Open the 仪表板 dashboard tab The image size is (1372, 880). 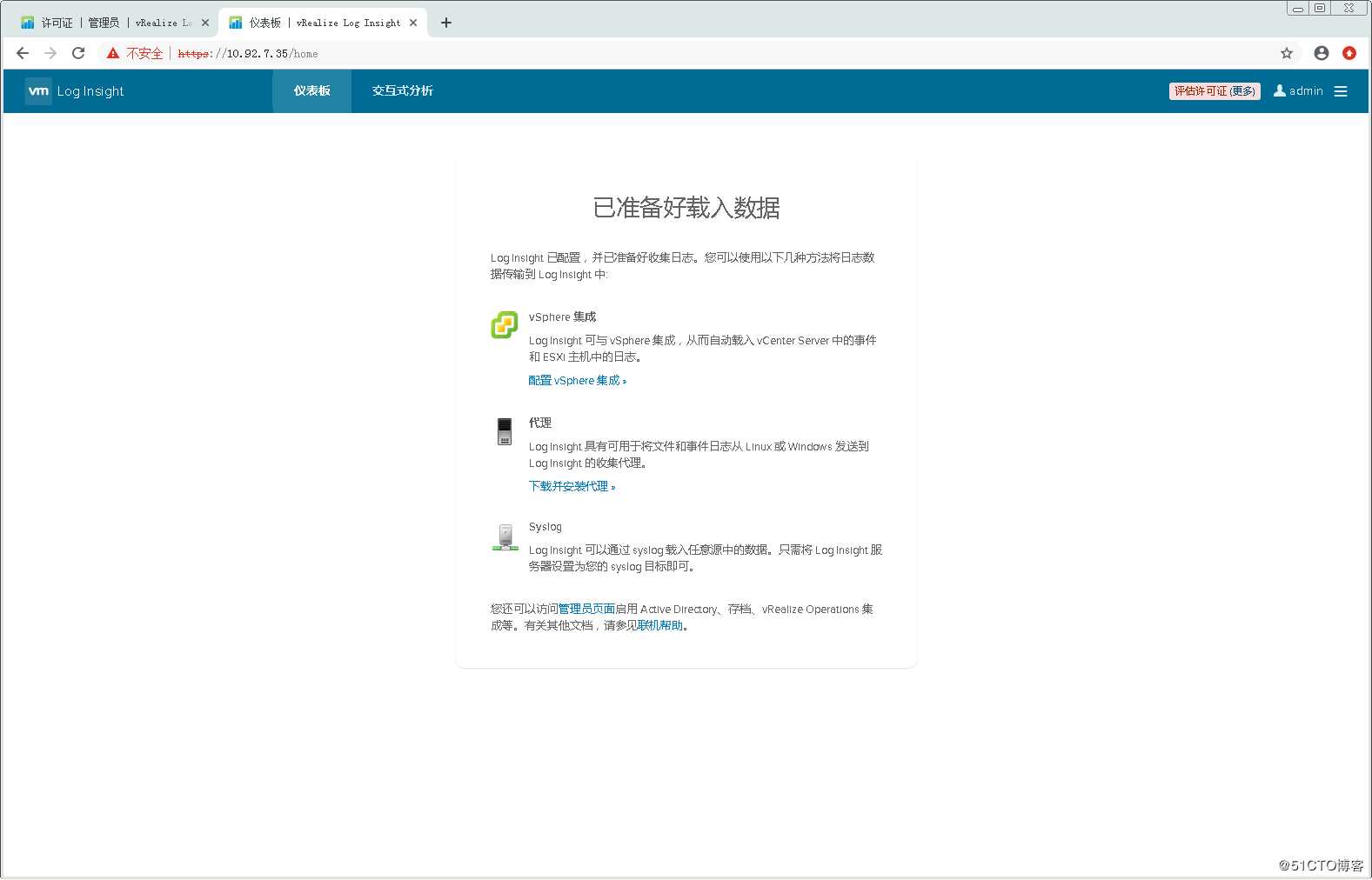click(311, 91)
